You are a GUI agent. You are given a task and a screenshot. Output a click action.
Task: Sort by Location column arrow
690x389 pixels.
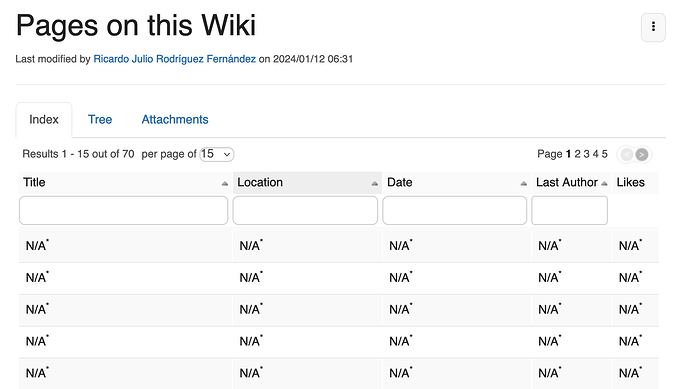click(374, 183)
